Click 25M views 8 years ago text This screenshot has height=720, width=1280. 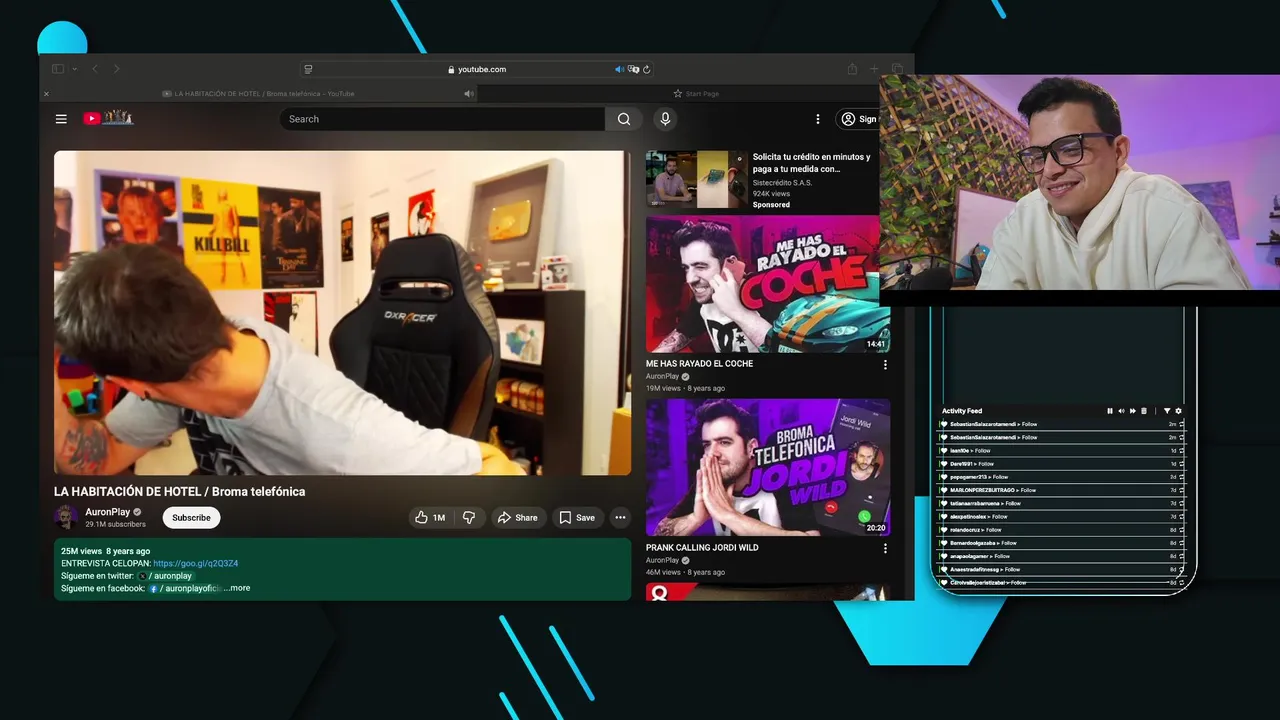pyautogui.click(x=105, y=551)
